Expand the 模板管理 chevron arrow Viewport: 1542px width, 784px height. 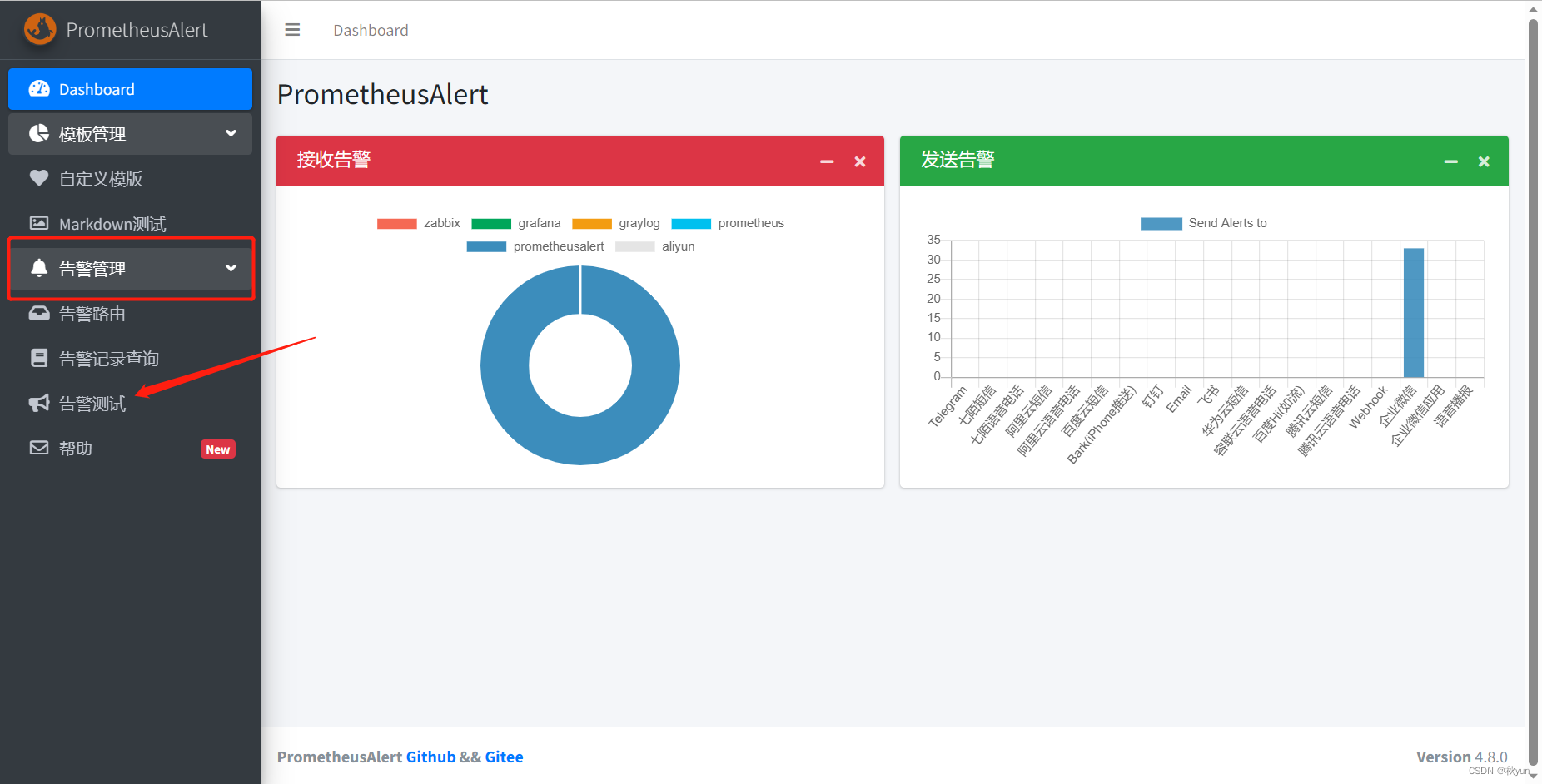[231, 133]
